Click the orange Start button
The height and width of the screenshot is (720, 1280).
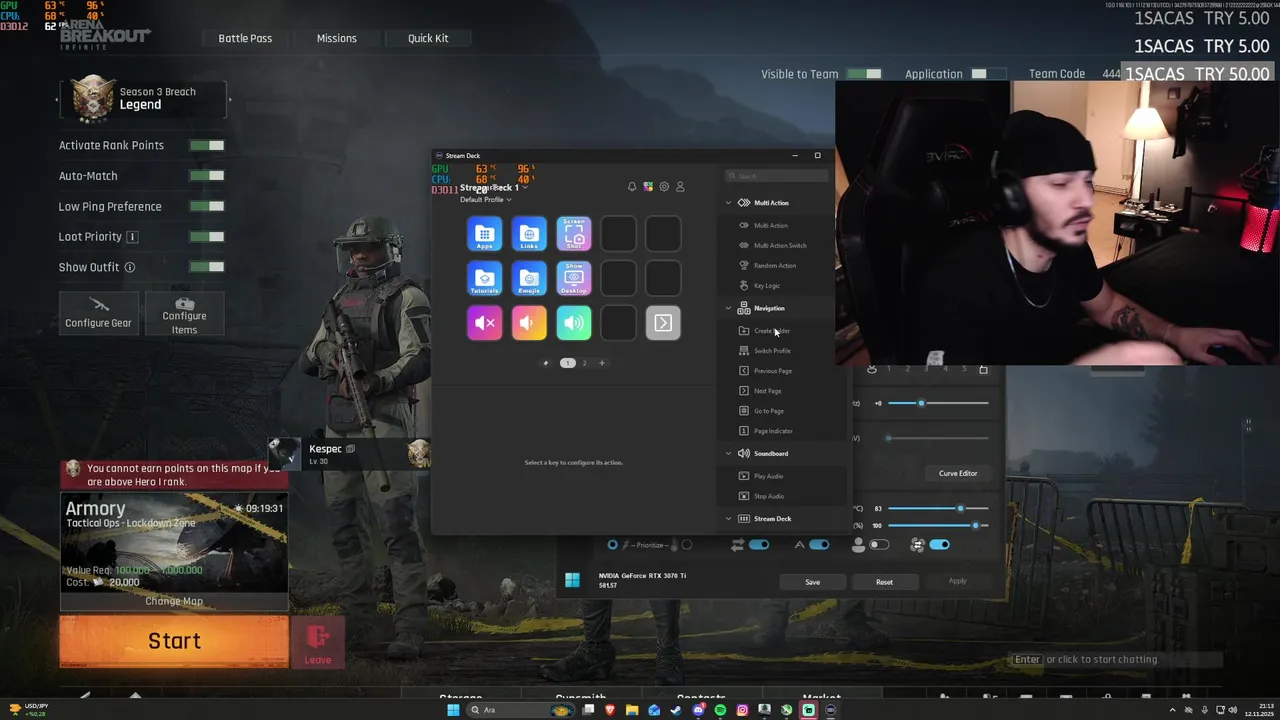174,641
